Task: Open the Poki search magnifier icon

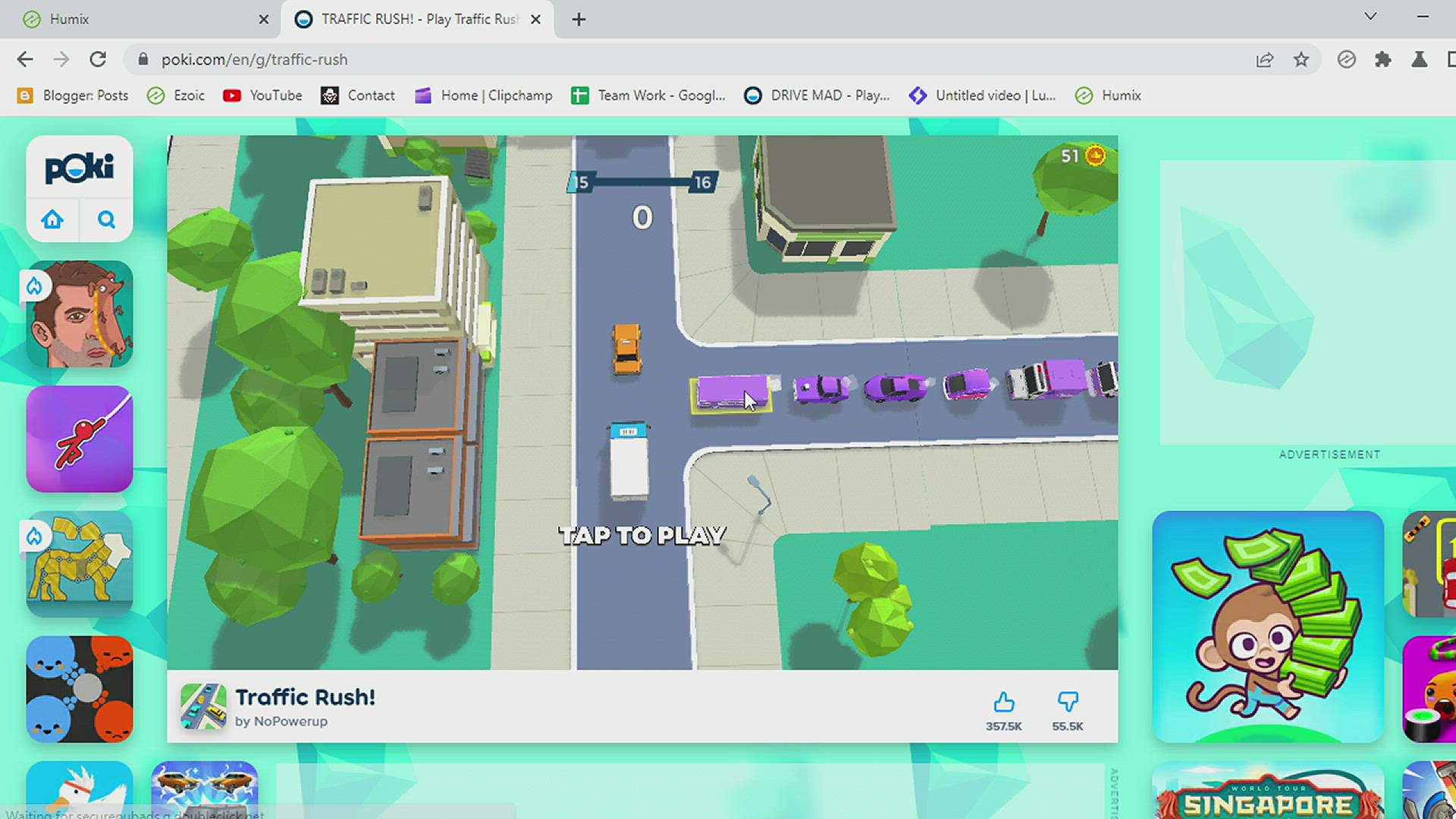Action: [106, 220]
